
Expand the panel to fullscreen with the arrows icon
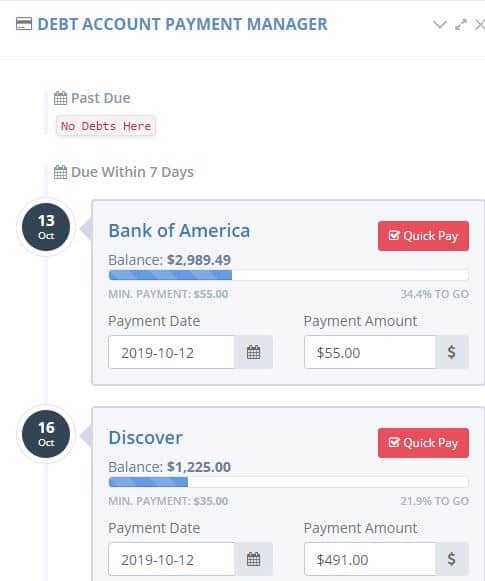(x=461, y=25)
